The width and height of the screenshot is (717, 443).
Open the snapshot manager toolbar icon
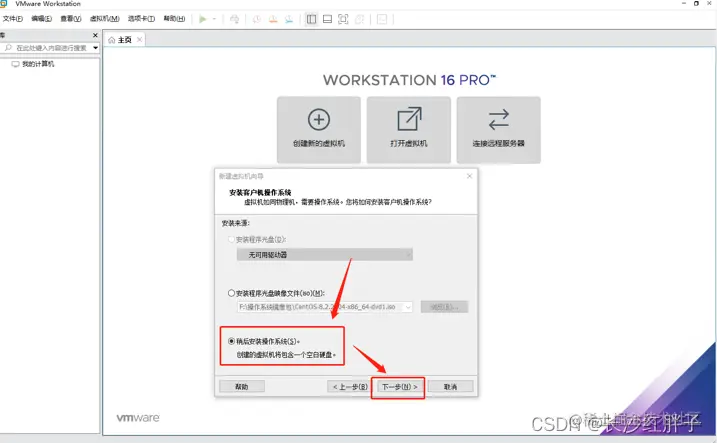[289, 19]
